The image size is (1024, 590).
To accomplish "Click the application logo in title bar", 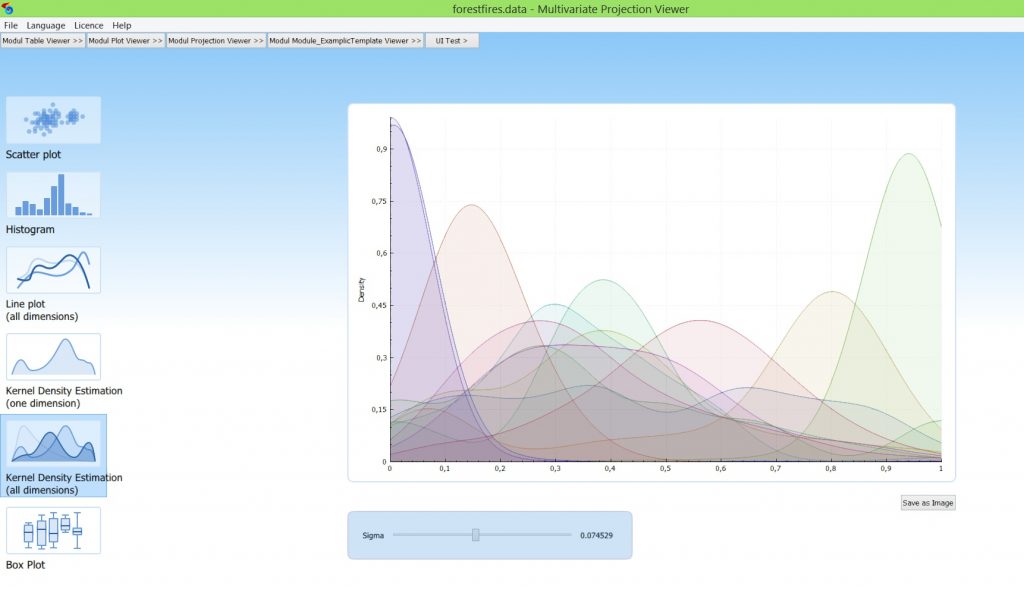I will click(8, 8).
